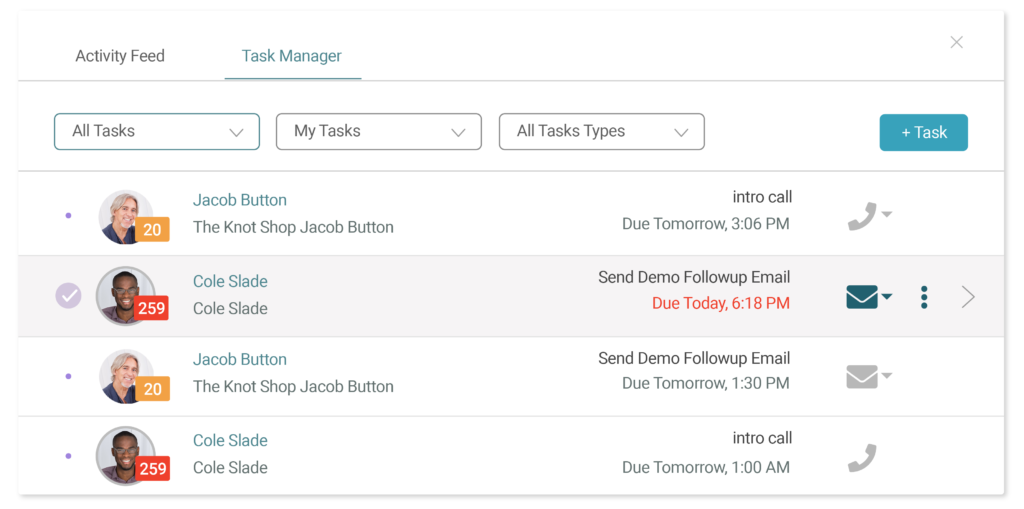
Task: Click the right chevron arrow on Cole Slade's highlighted row
Action: (x=968, y=297)
